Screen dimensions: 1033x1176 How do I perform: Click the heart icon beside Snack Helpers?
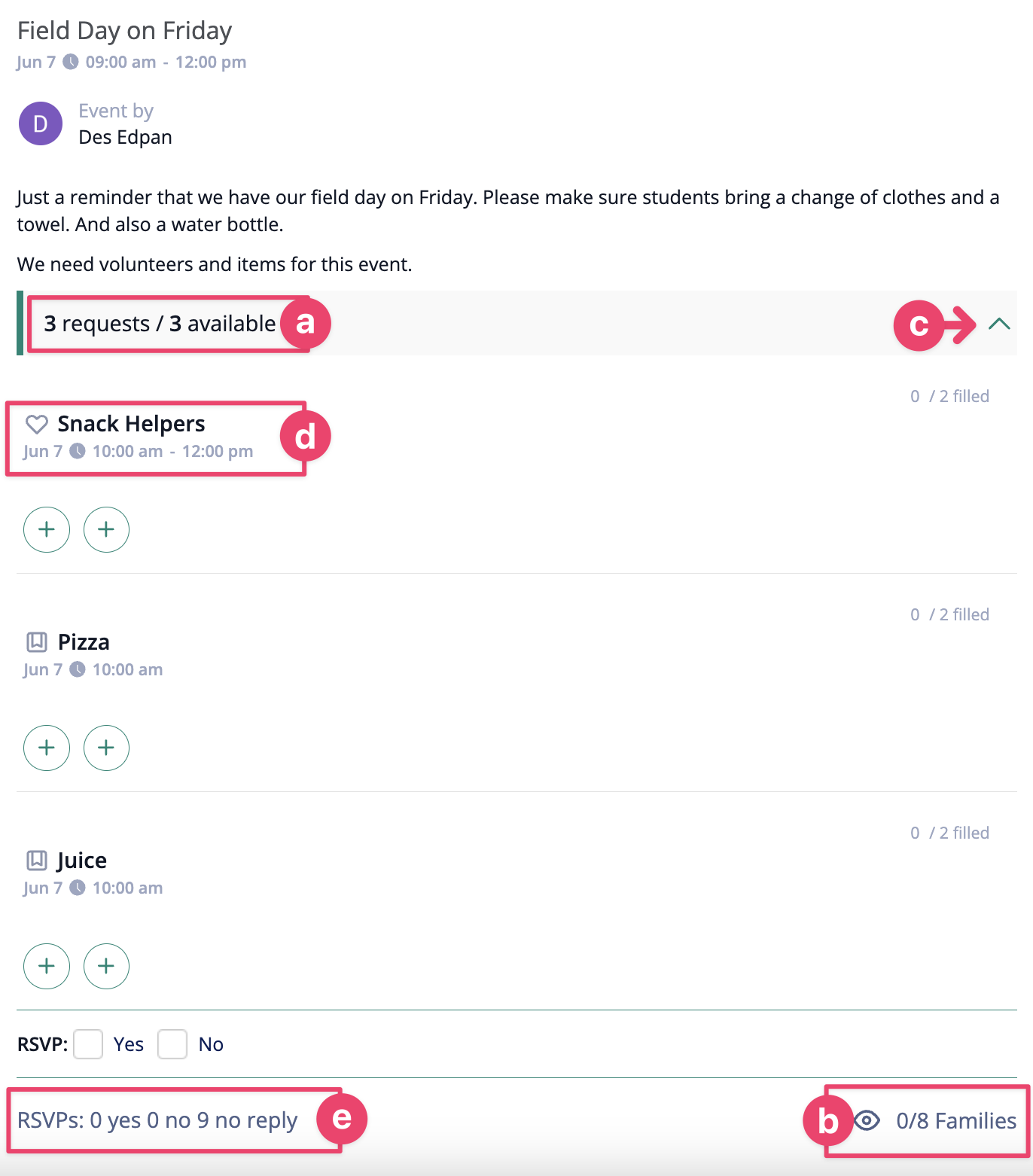[x=37, y=424]
